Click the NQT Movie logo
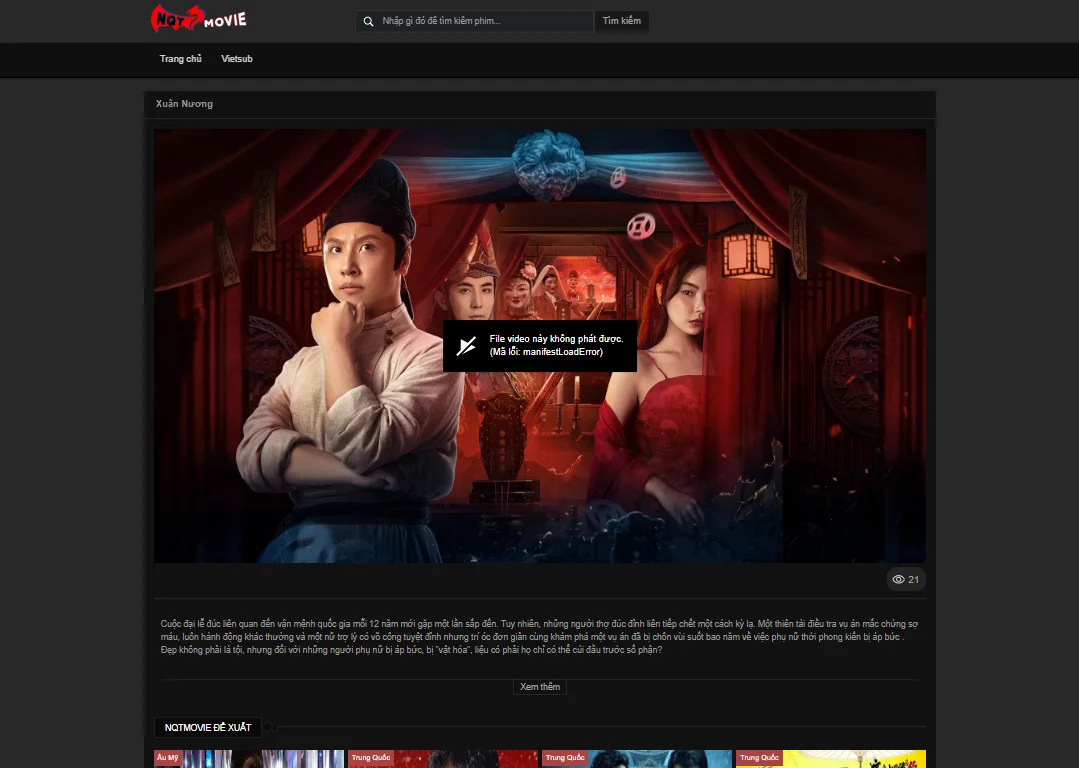Viewport: 1079px width, 768px height. click(198, 19)
